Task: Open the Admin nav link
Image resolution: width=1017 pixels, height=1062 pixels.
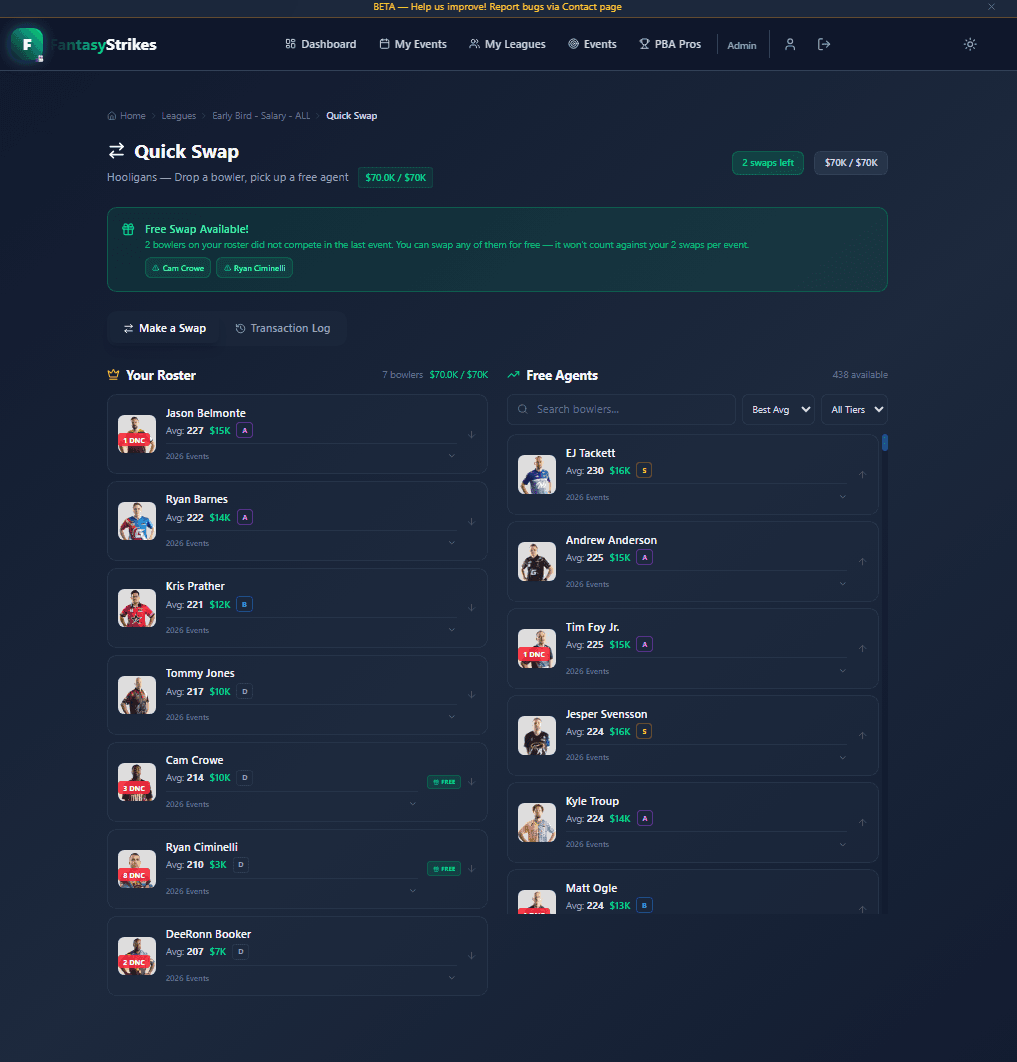Action: pos(741,45)
